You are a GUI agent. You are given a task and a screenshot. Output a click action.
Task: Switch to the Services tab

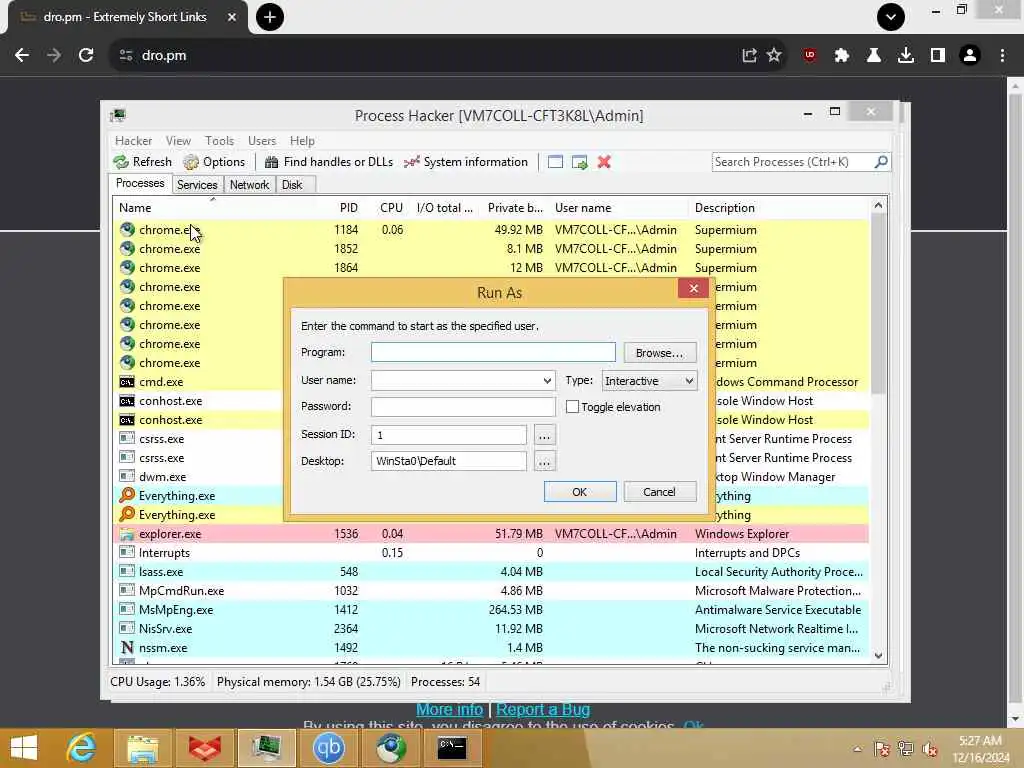(197, 185)
